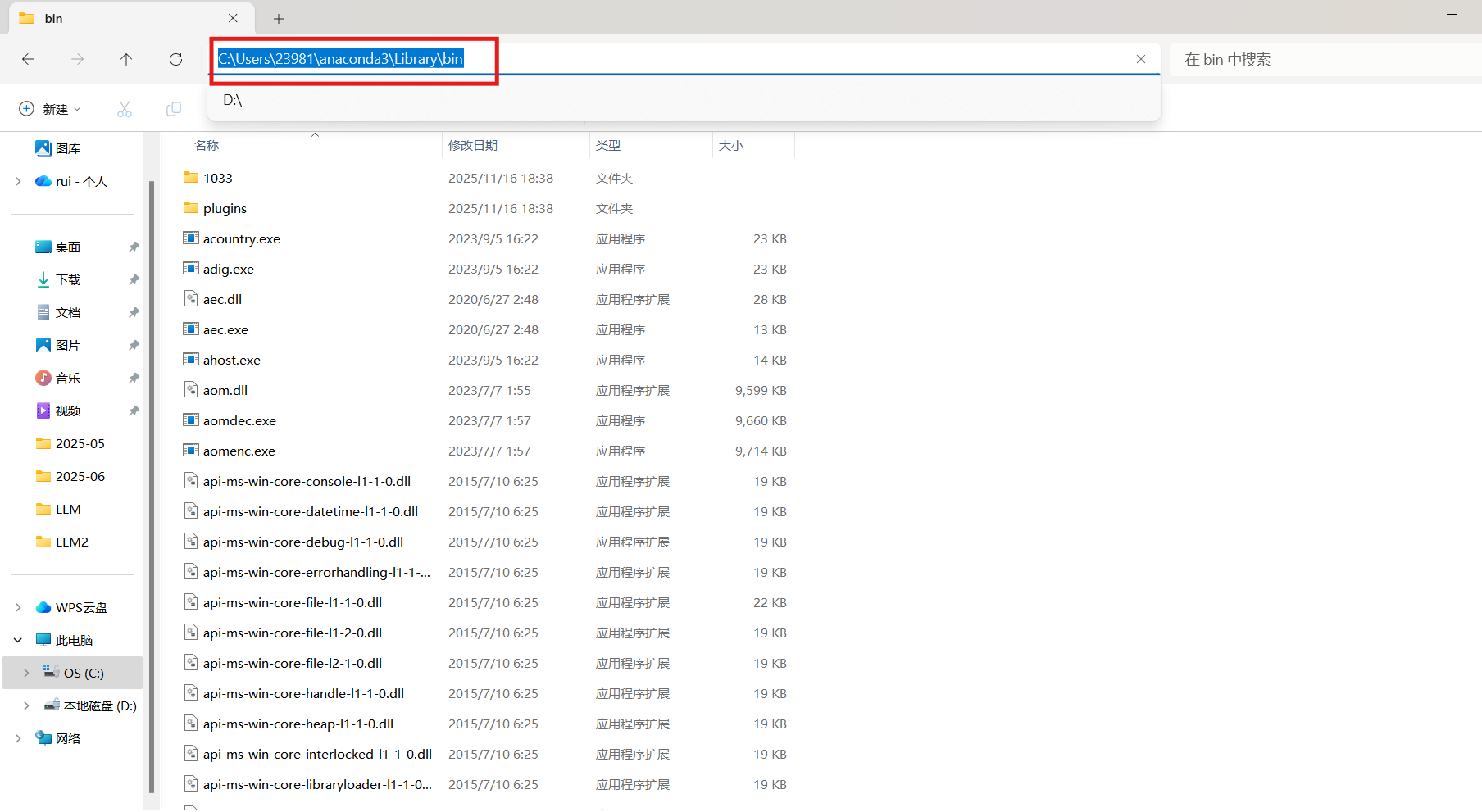Open 文档 documents in sidebar

[x=57, y=312]
